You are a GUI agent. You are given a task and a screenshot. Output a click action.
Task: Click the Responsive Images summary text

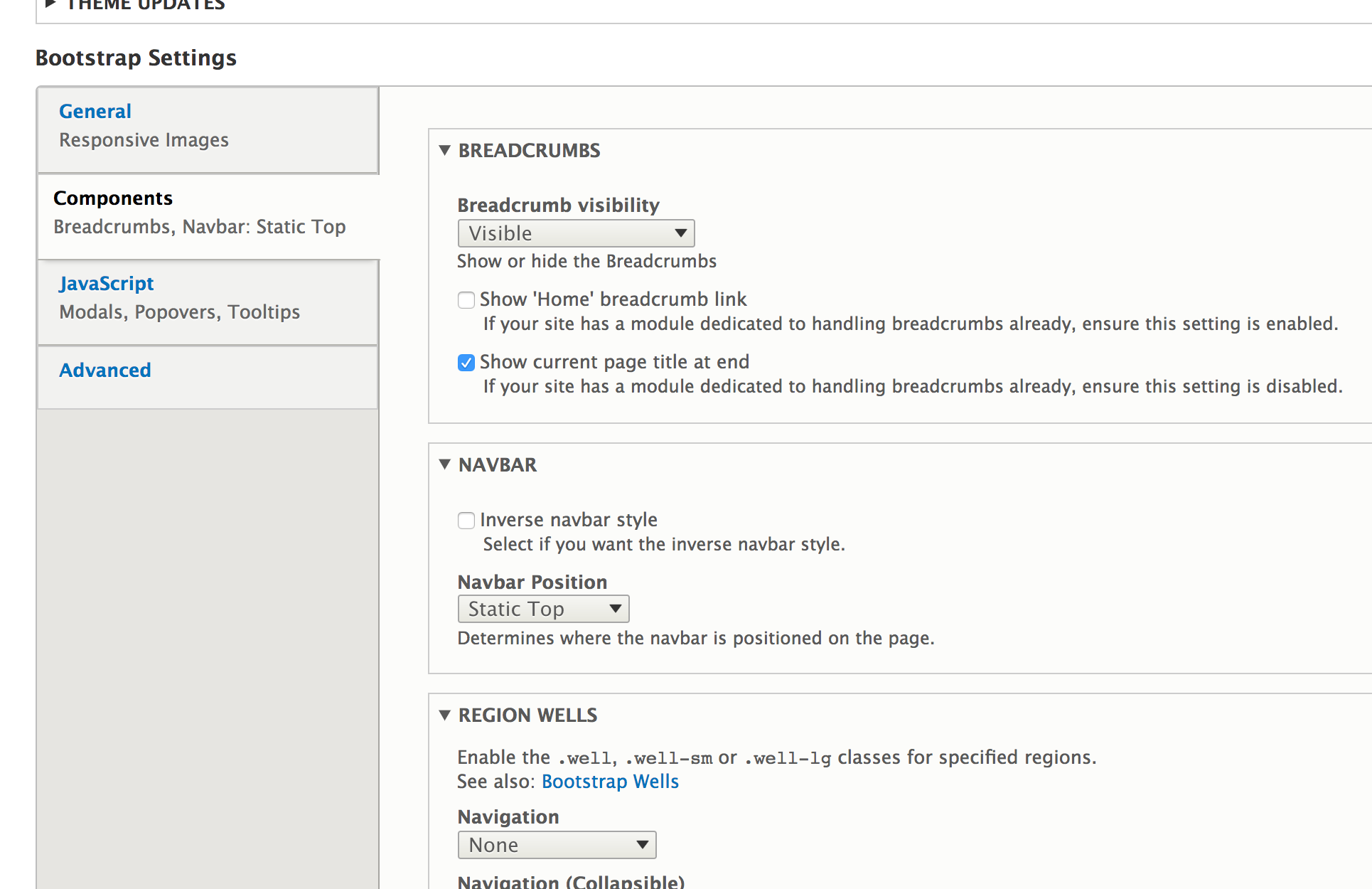tap(144, 139)
